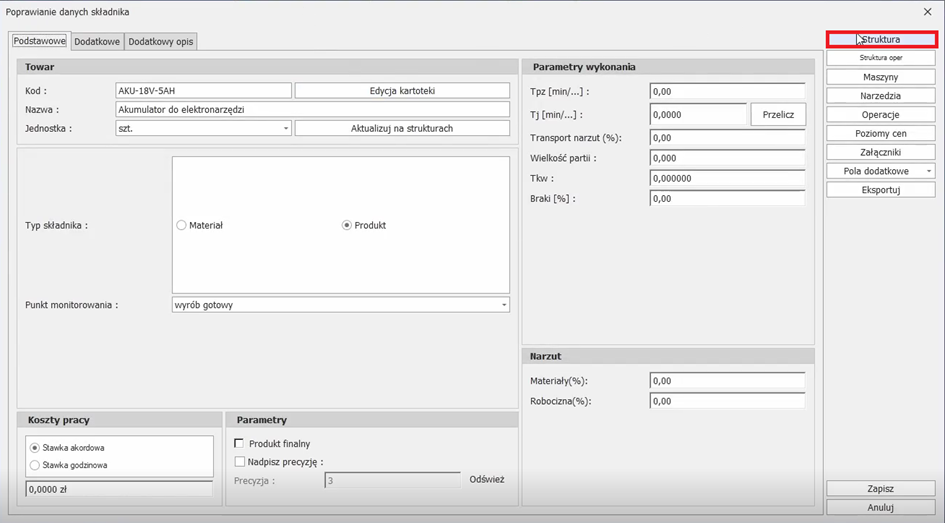945x523 pixels.
Task: Tick the Nadpisz precyzję checkbox
Action: coord(239,462)
